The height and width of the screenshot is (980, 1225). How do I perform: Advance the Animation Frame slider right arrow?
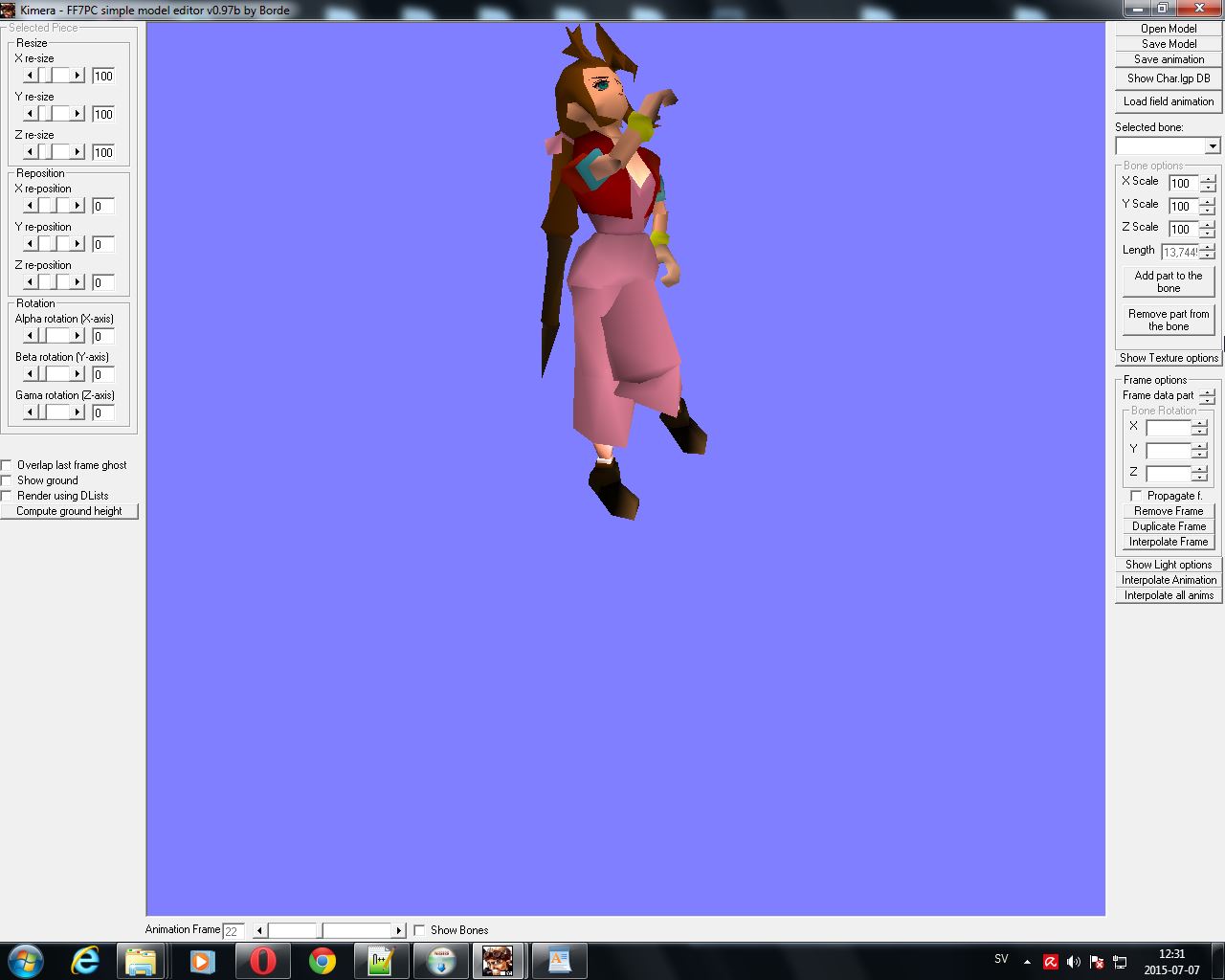pyautogui.click(x=399, y=930)
